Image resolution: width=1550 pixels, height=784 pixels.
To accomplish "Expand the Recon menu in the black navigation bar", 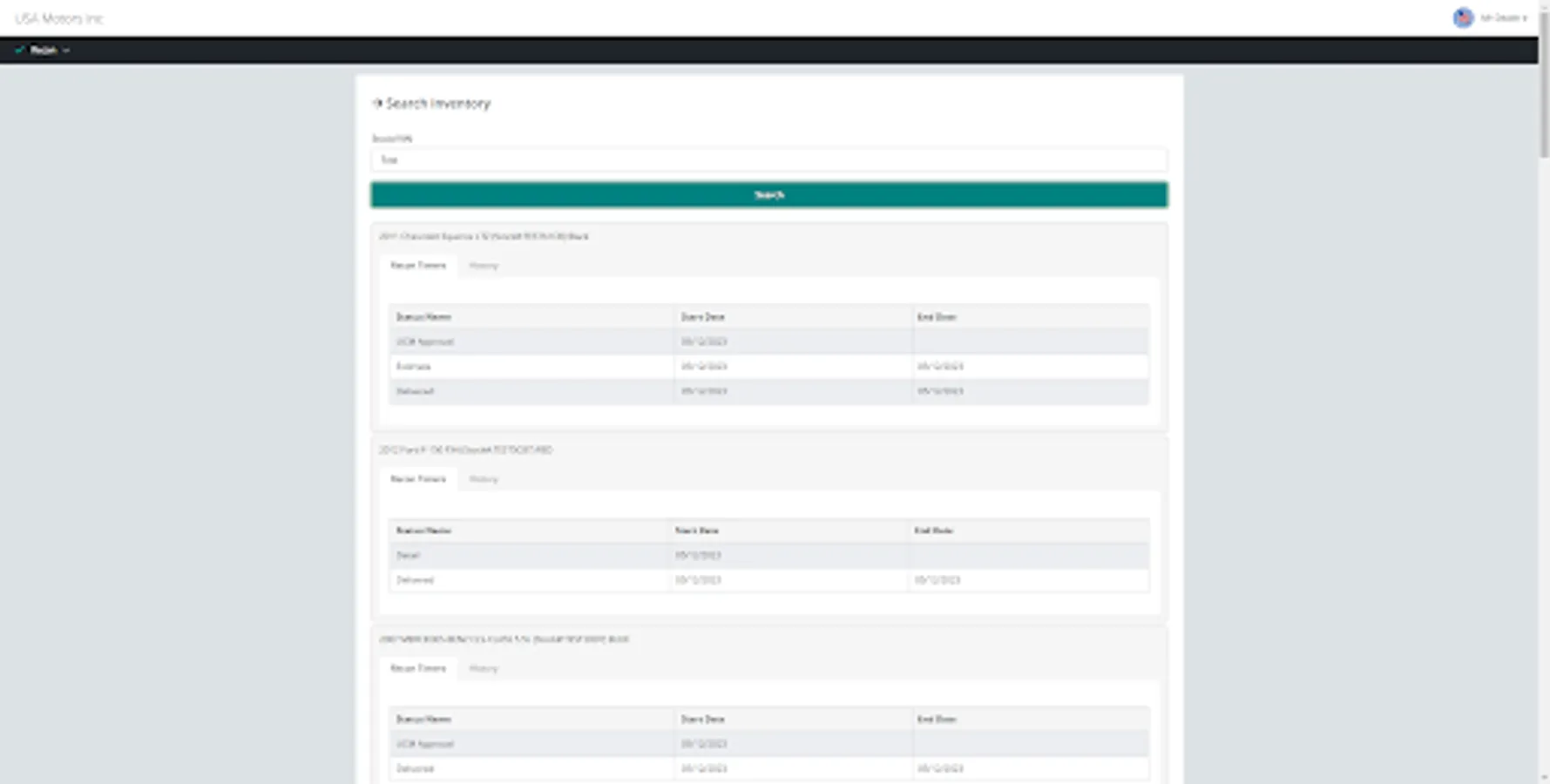I will click(43, 51).
